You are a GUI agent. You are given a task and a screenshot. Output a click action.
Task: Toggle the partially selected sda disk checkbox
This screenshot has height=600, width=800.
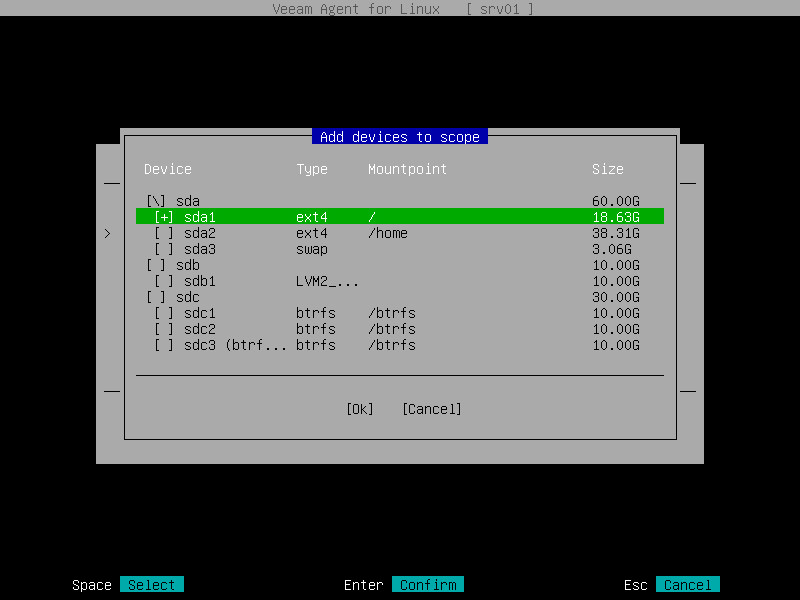point(156,201)
